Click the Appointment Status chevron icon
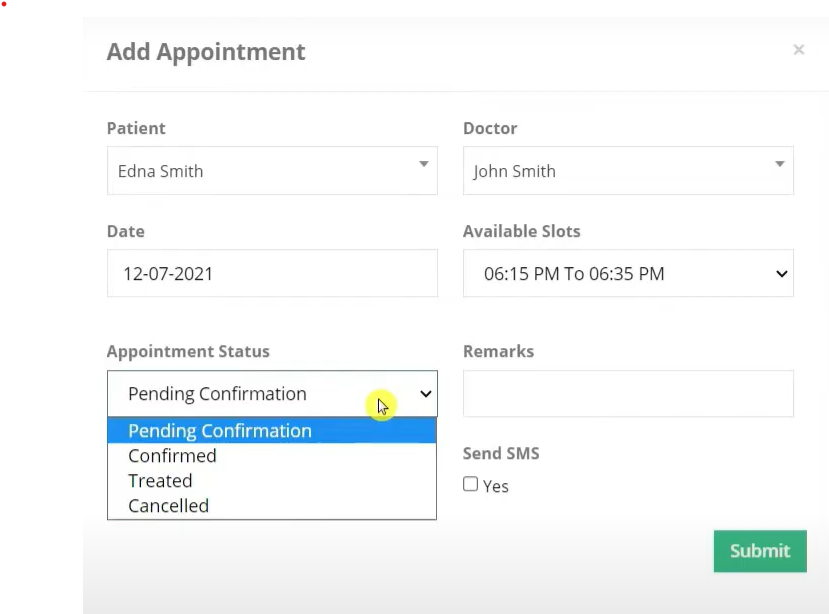The width and height of the screenshot is (829, 614). point(425,393)
